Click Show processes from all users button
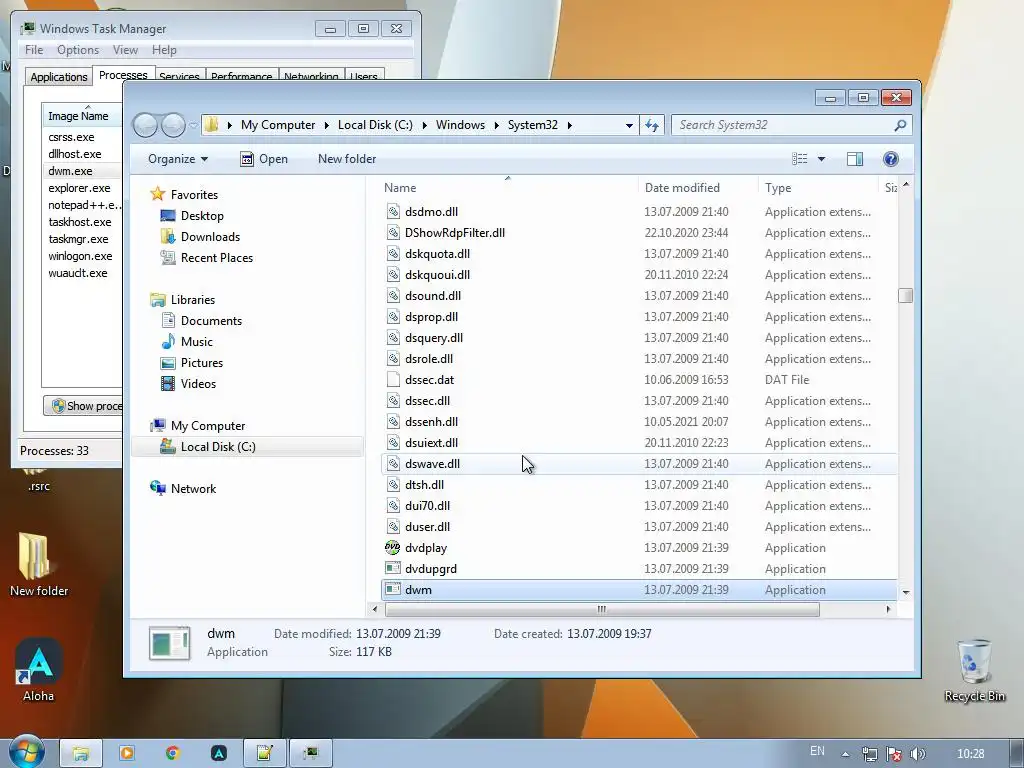 [x=84, y=406]
